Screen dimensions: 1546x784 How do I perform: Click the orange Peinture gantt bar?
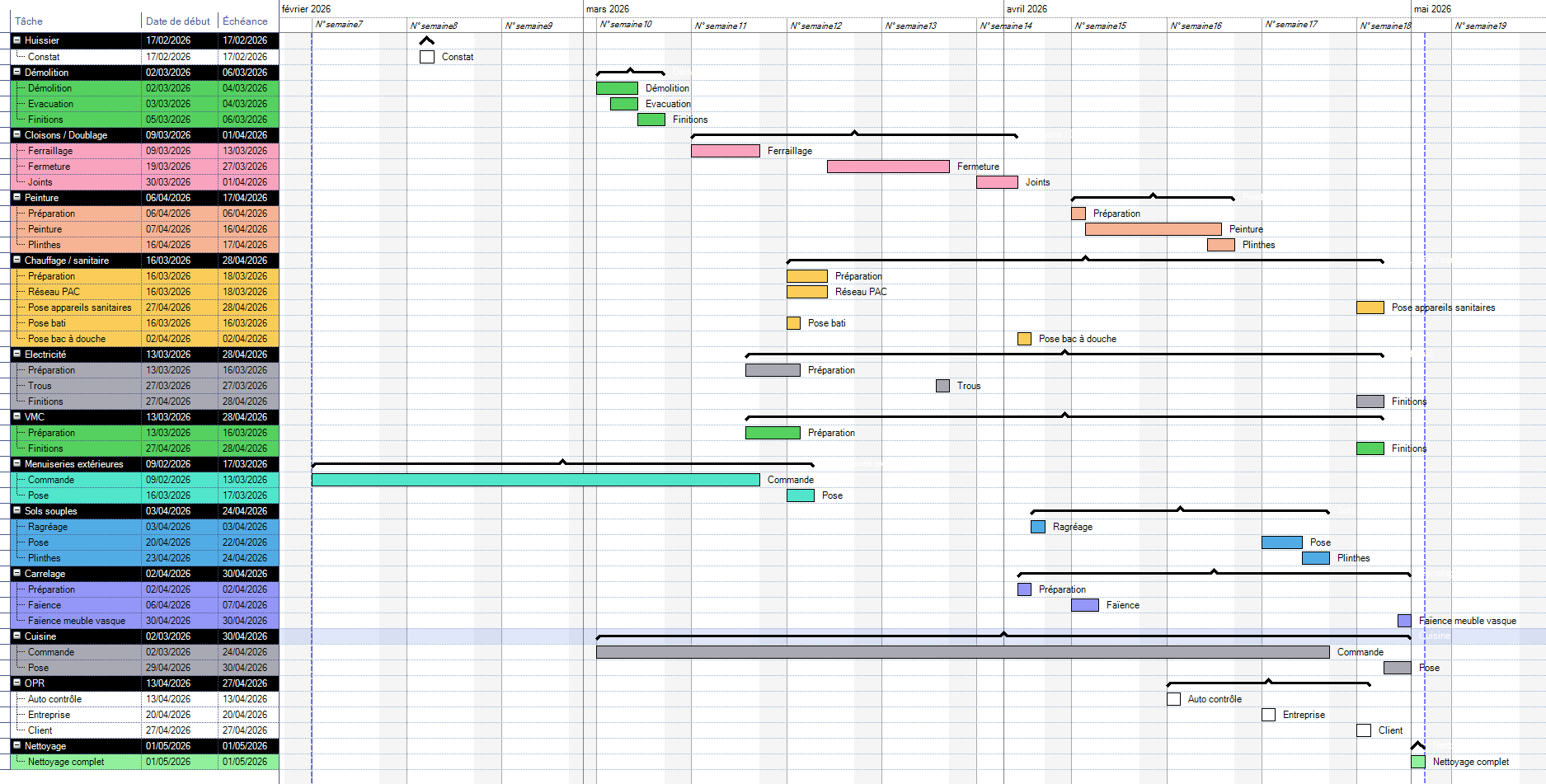1154,229
